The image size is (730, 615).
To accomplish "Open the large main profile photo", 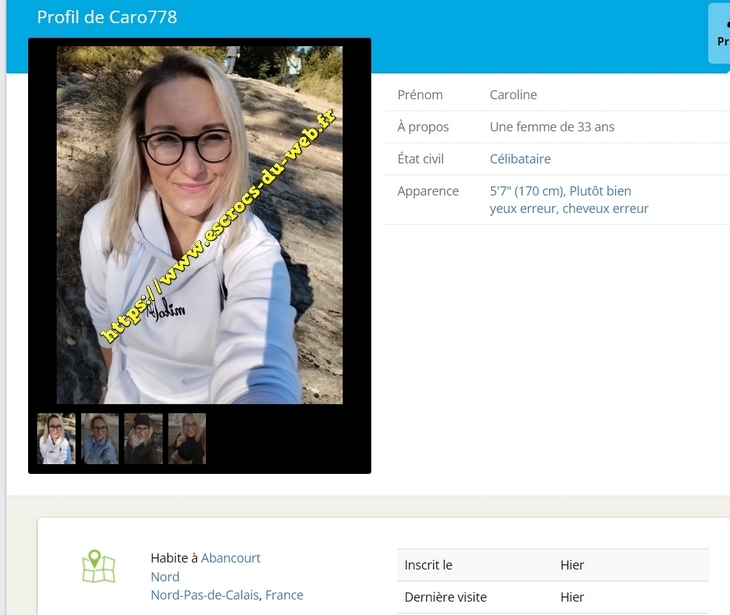I will pyautogui.click(x=199, y=225).
